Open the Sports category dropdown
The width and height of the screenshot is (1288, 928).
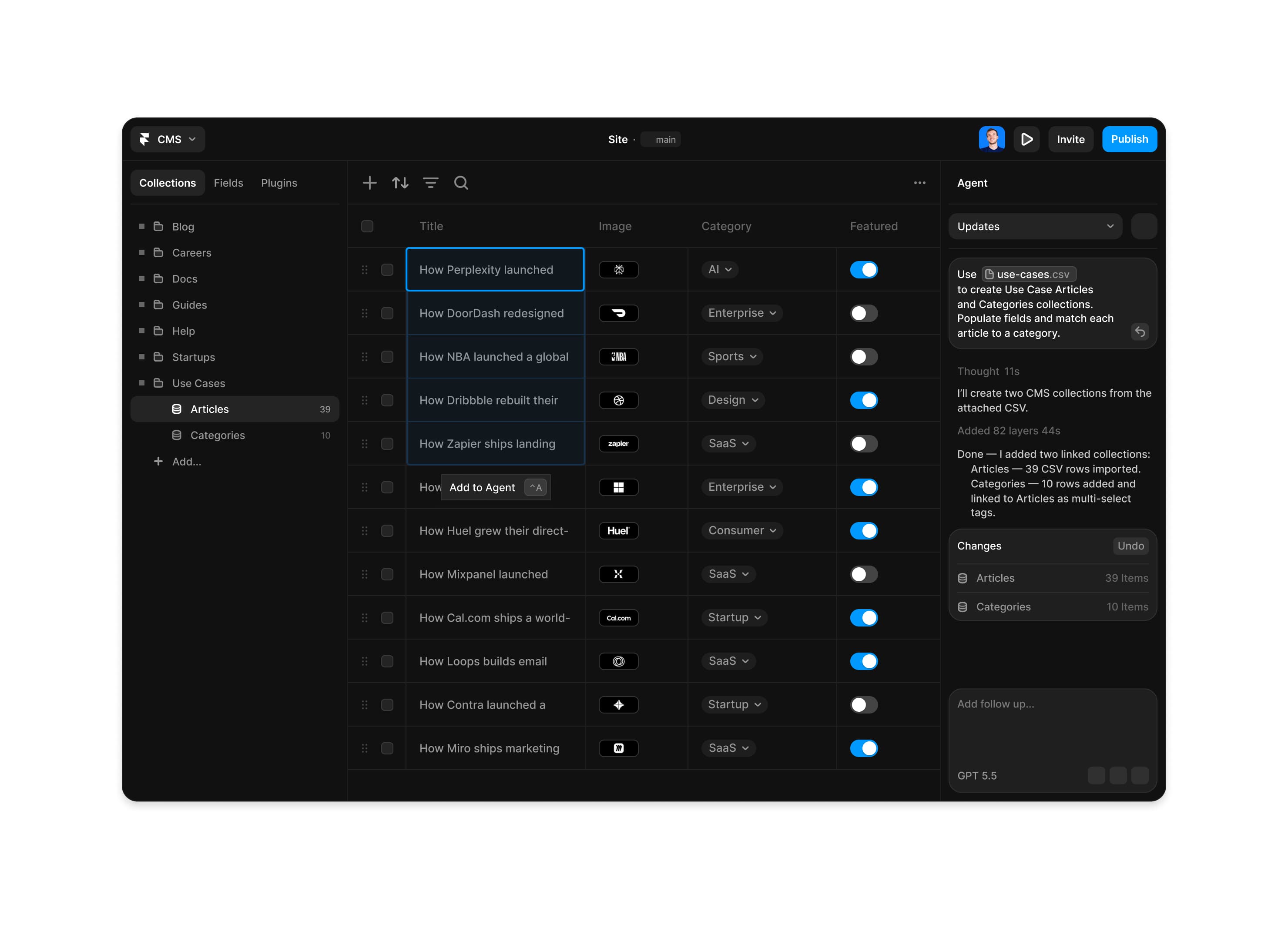click(x=731, y=357)
